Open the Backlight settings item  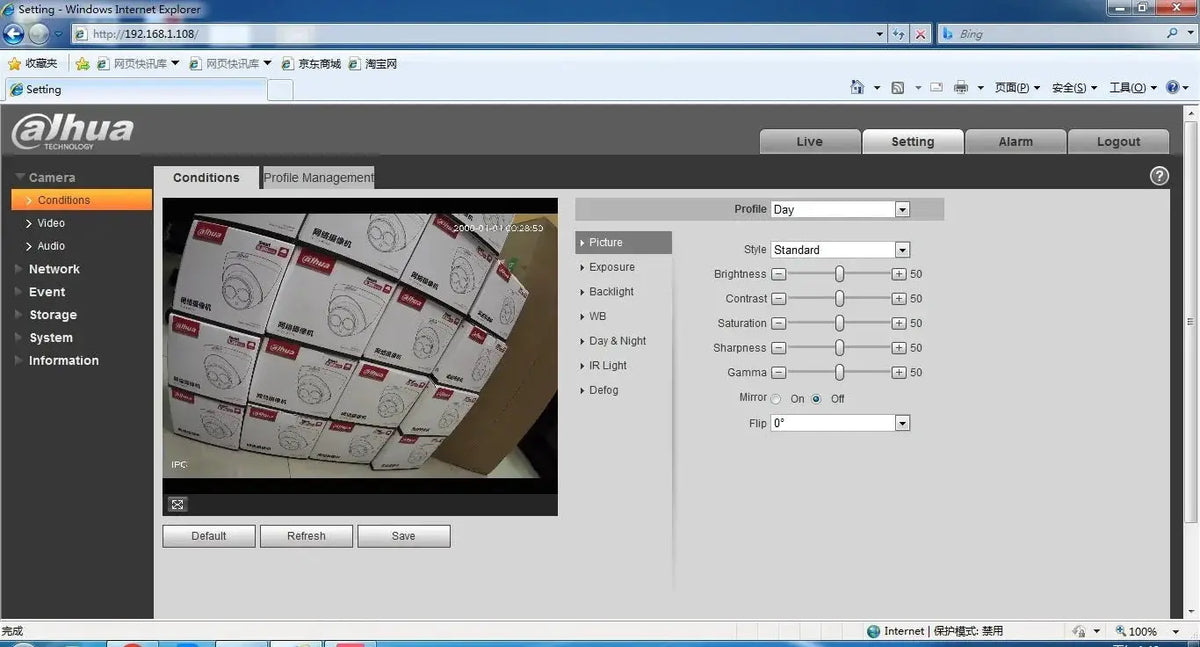coord(612,292)
